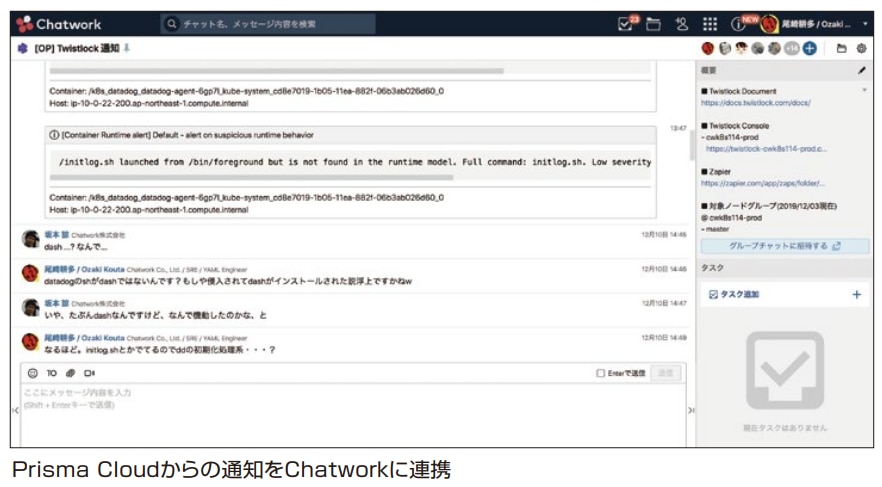Open the chat files folder icon
This screenshot has width=882, height=487.
tap(842, 48)
